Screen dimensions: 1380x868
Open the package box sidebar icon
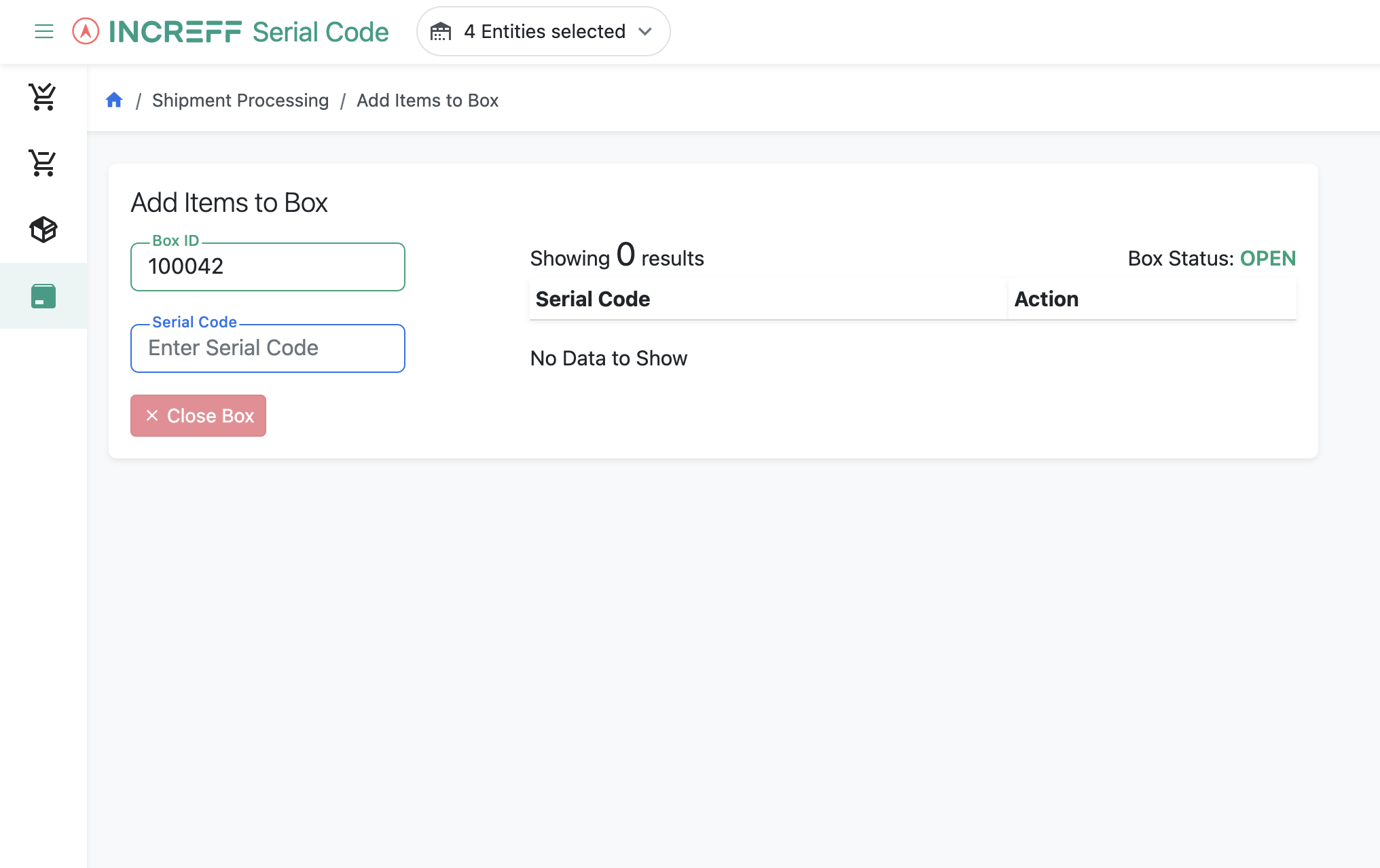pyautogui.click(x=43, y=230)
